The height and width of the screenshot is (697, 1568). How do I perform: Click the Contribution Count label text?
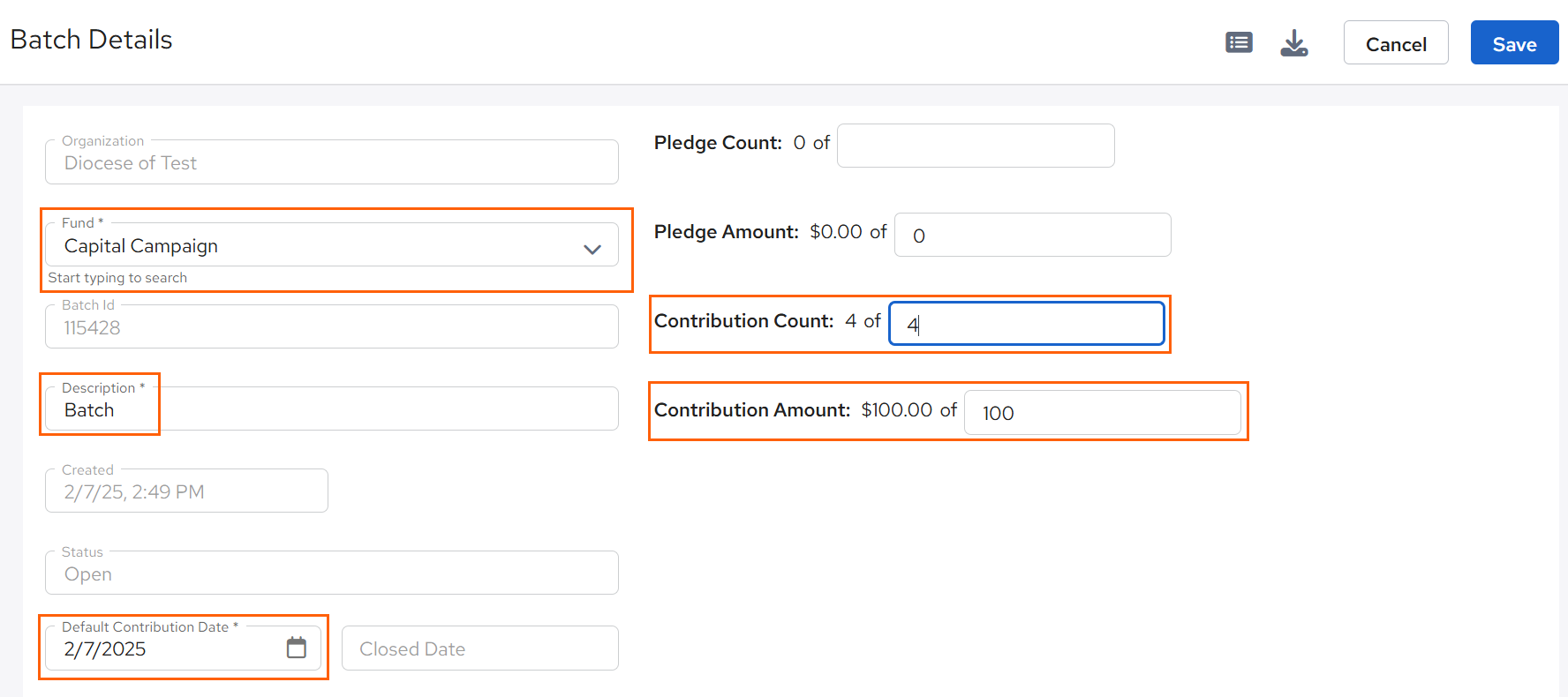tap(744, 321)
